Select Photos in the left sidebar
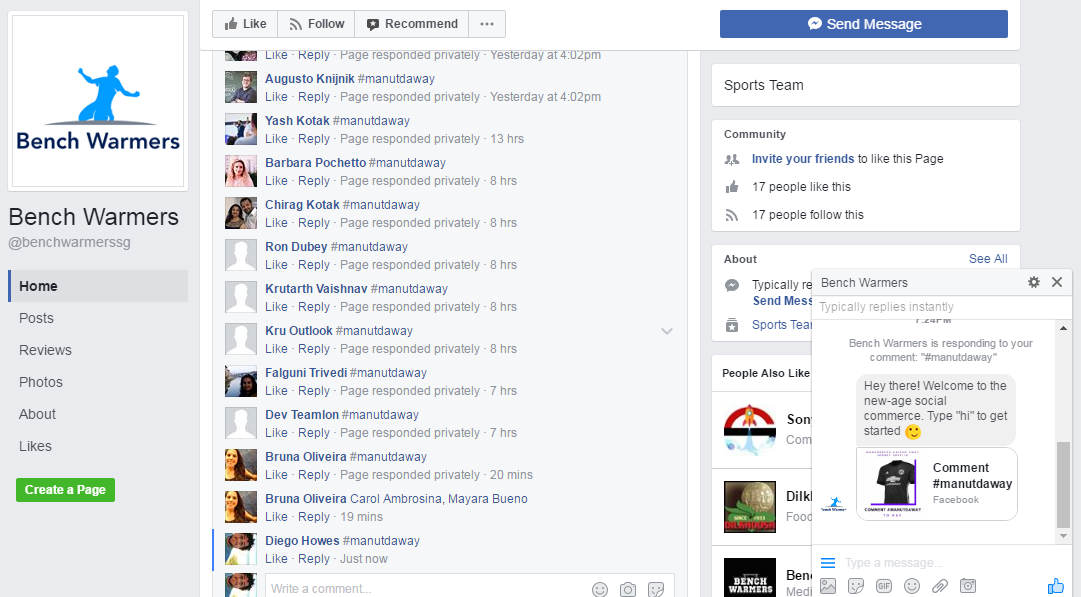The image size is (1081, 597). (x=41, y=382)
